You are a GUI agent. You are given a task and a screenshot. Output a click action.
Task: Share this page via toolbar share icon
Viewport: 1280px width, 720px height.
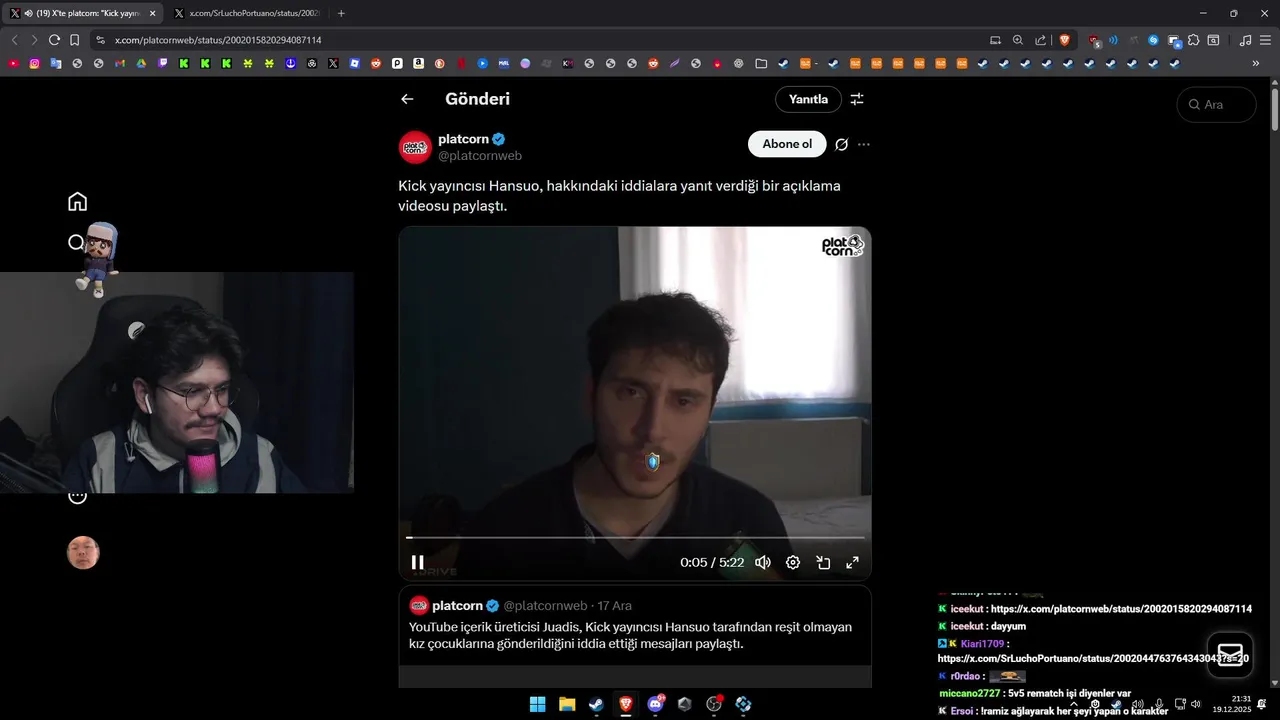click(1041, 40)
